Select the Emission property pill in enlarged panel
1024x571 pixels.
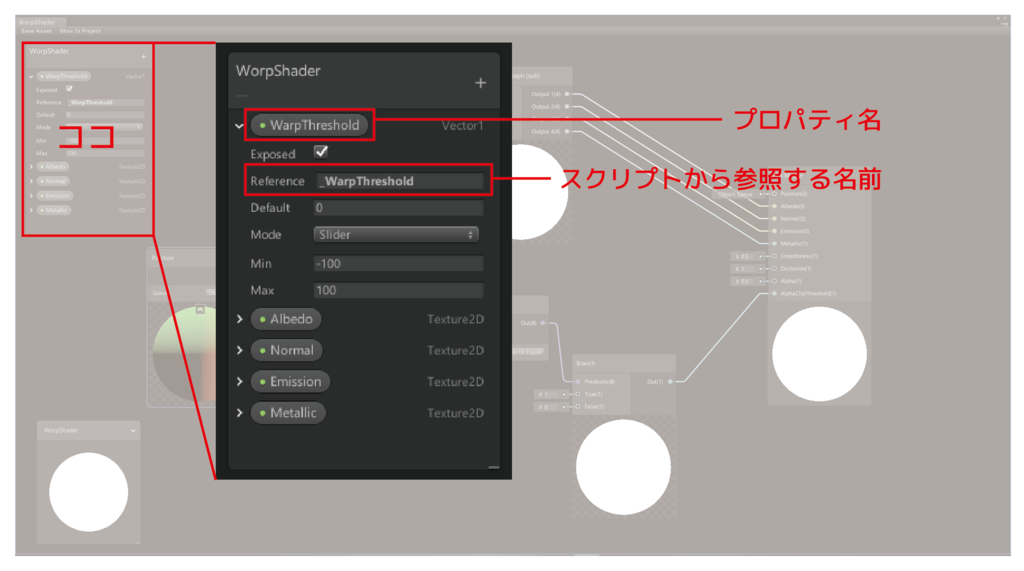point(290,382)
